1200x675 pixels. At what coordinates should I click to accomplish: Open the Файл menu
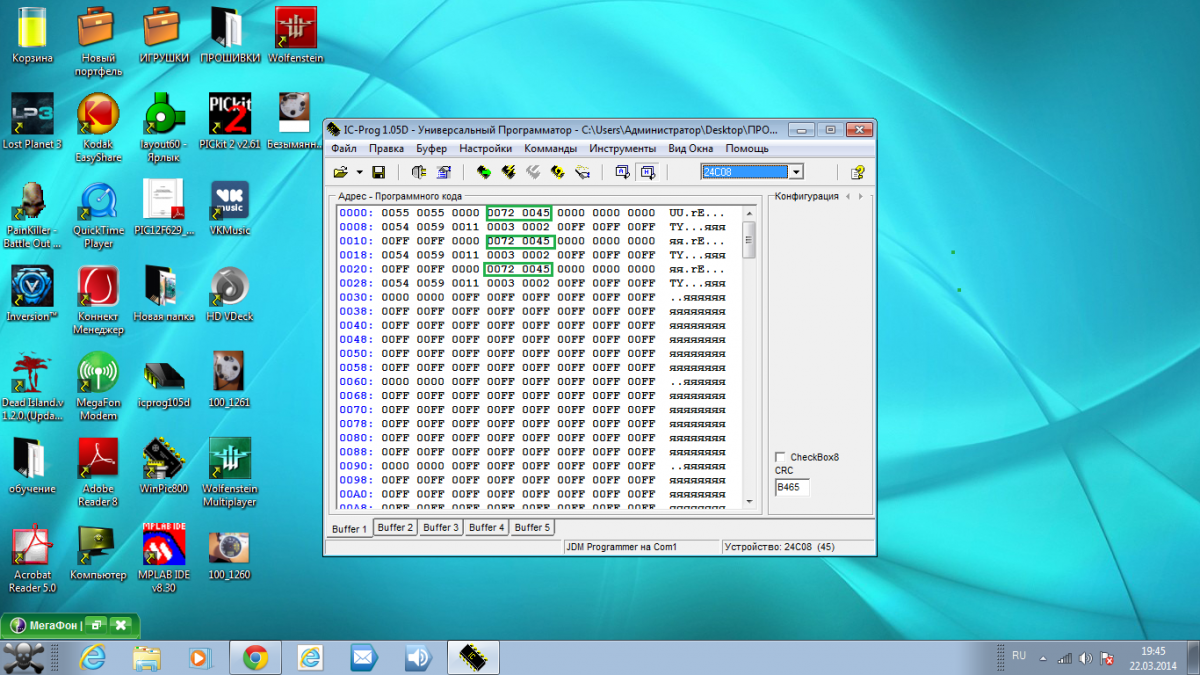(344, 149)
